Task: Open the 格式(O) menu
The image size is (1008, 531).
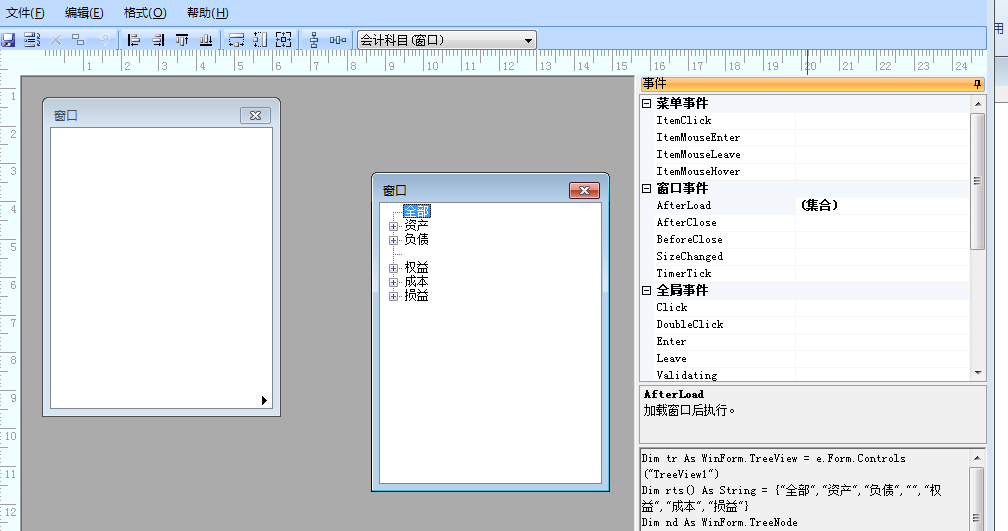Action: pos(145,13)
